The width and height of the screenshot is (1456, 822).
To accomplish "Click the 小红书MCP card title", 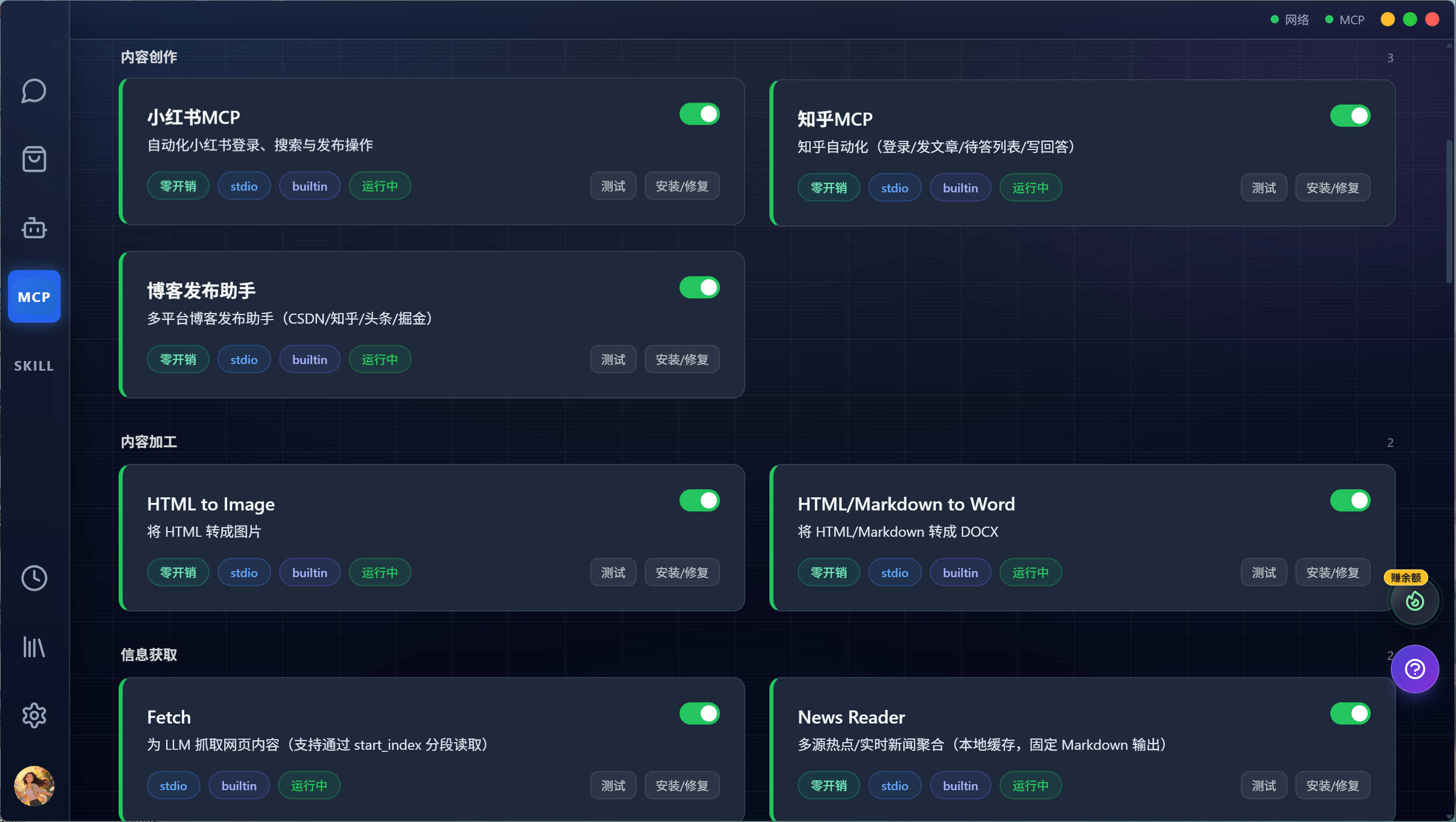I will click(194, 118).
